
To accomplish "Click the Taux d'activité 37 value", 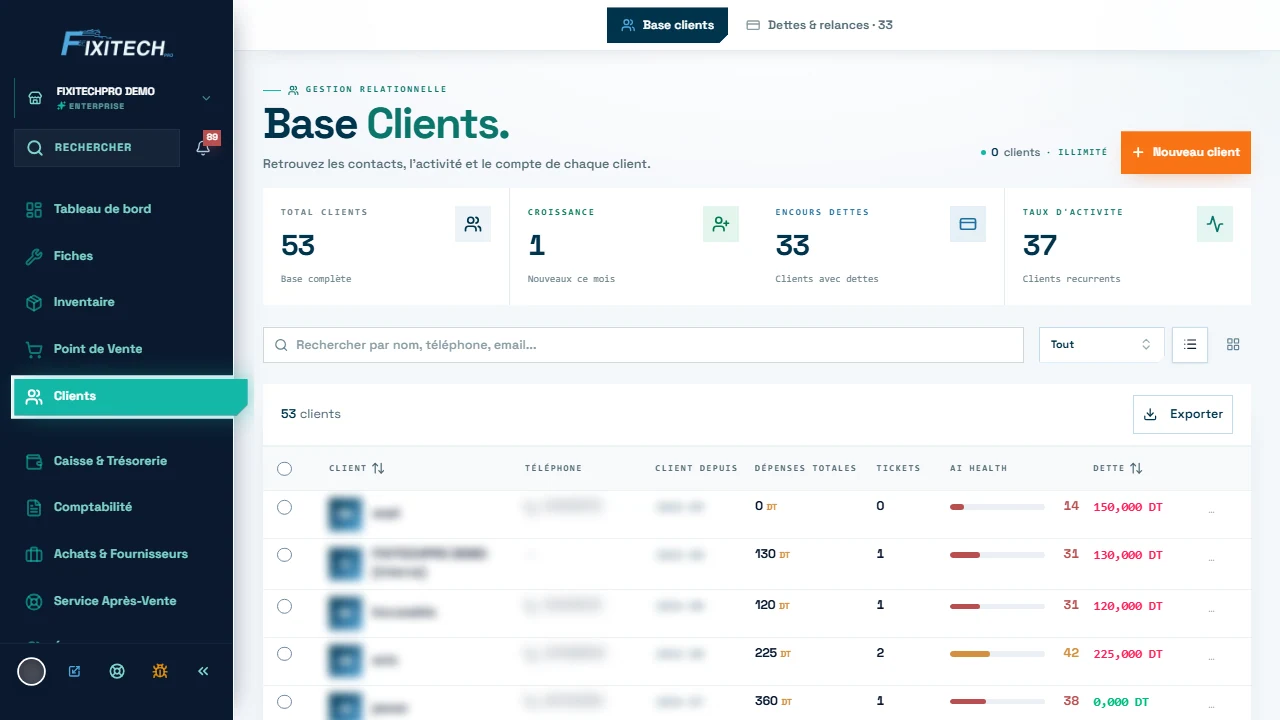I will [1040, 245].
